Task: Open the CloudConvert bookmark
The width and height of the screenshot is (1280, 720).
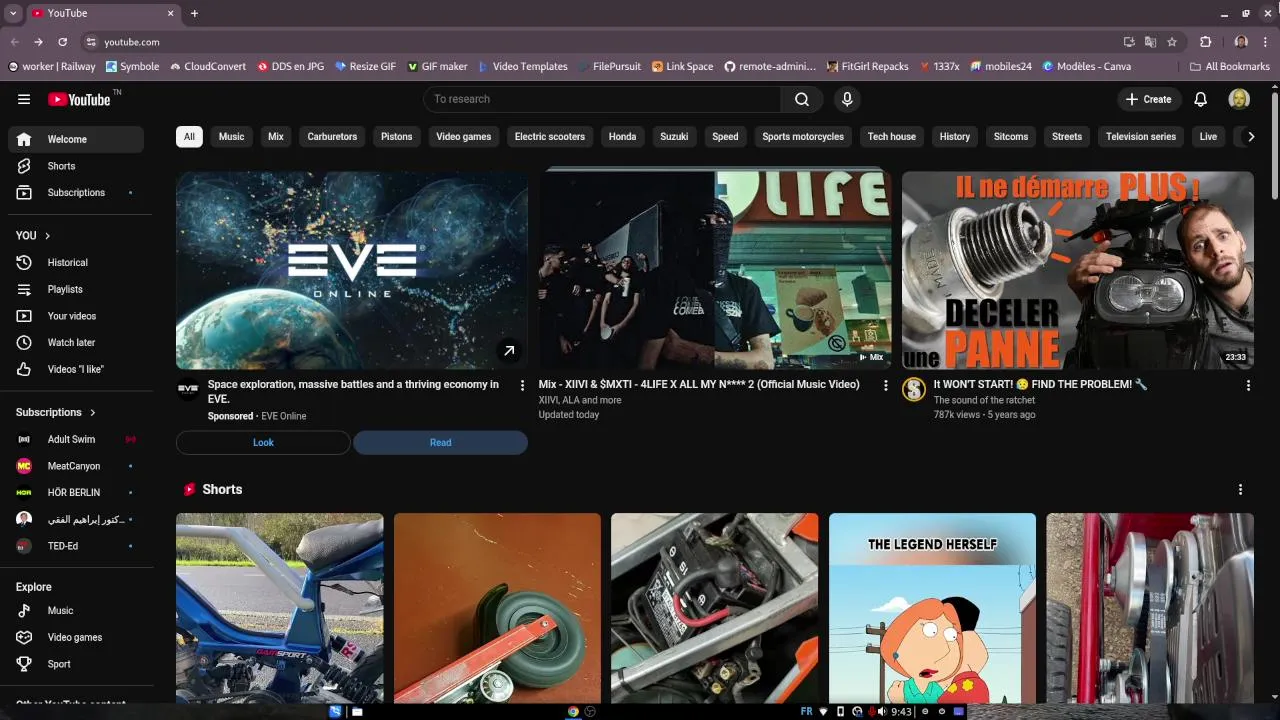Action: coord(207,67)
